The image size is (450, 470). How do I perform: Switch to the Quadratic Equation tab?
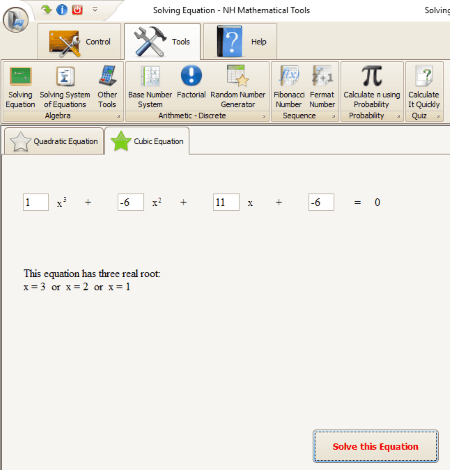pos(54,141)
